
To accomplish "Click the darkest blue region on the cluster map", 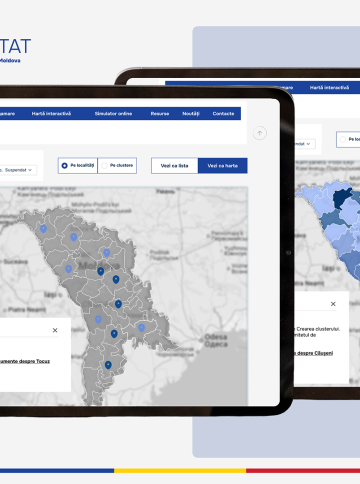I will point(342,198).
